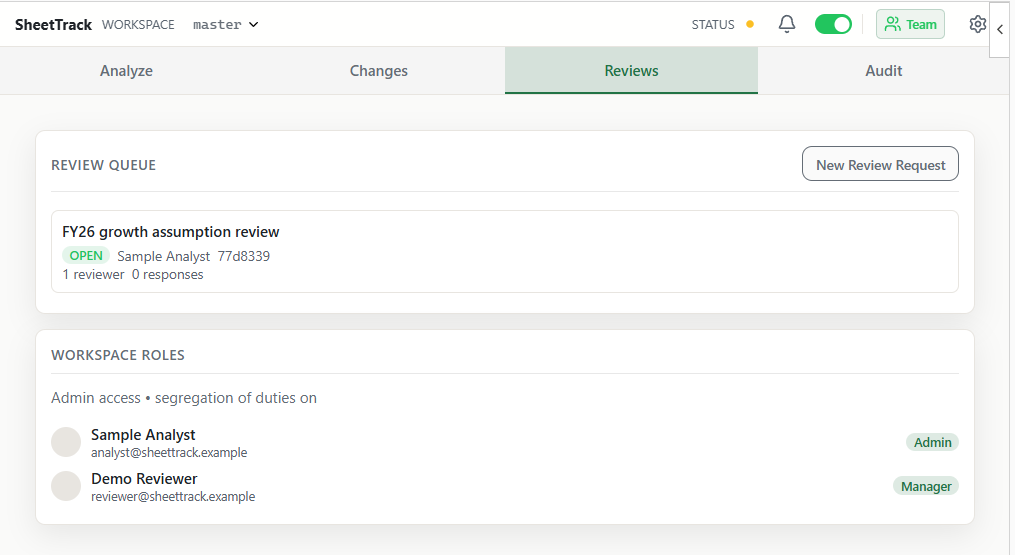Click Demo Reviewer avatar circle

tap(66, 486)
